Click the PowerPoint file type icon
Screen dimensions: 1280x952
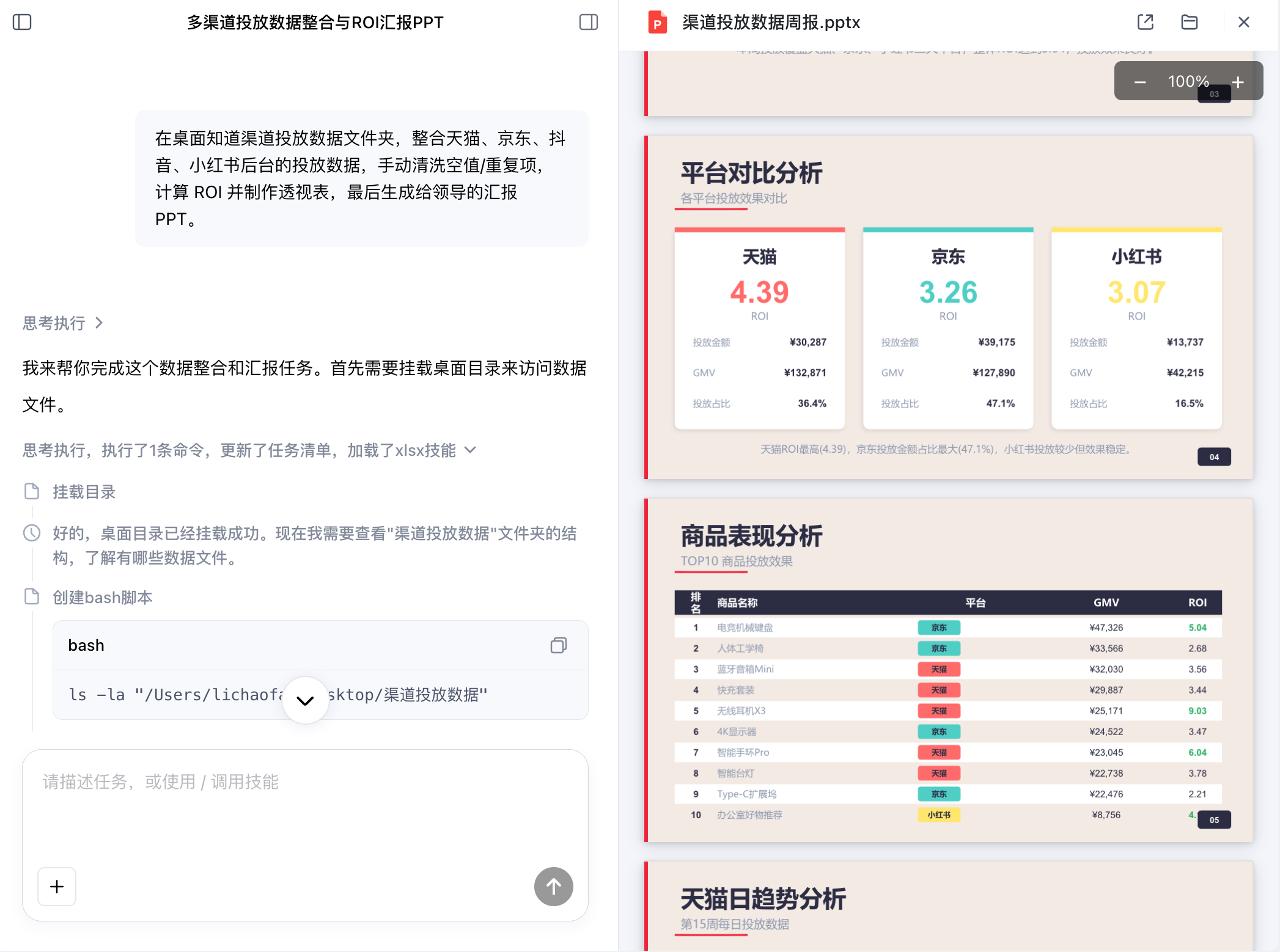pyautogui.click(x=657, y=23)
